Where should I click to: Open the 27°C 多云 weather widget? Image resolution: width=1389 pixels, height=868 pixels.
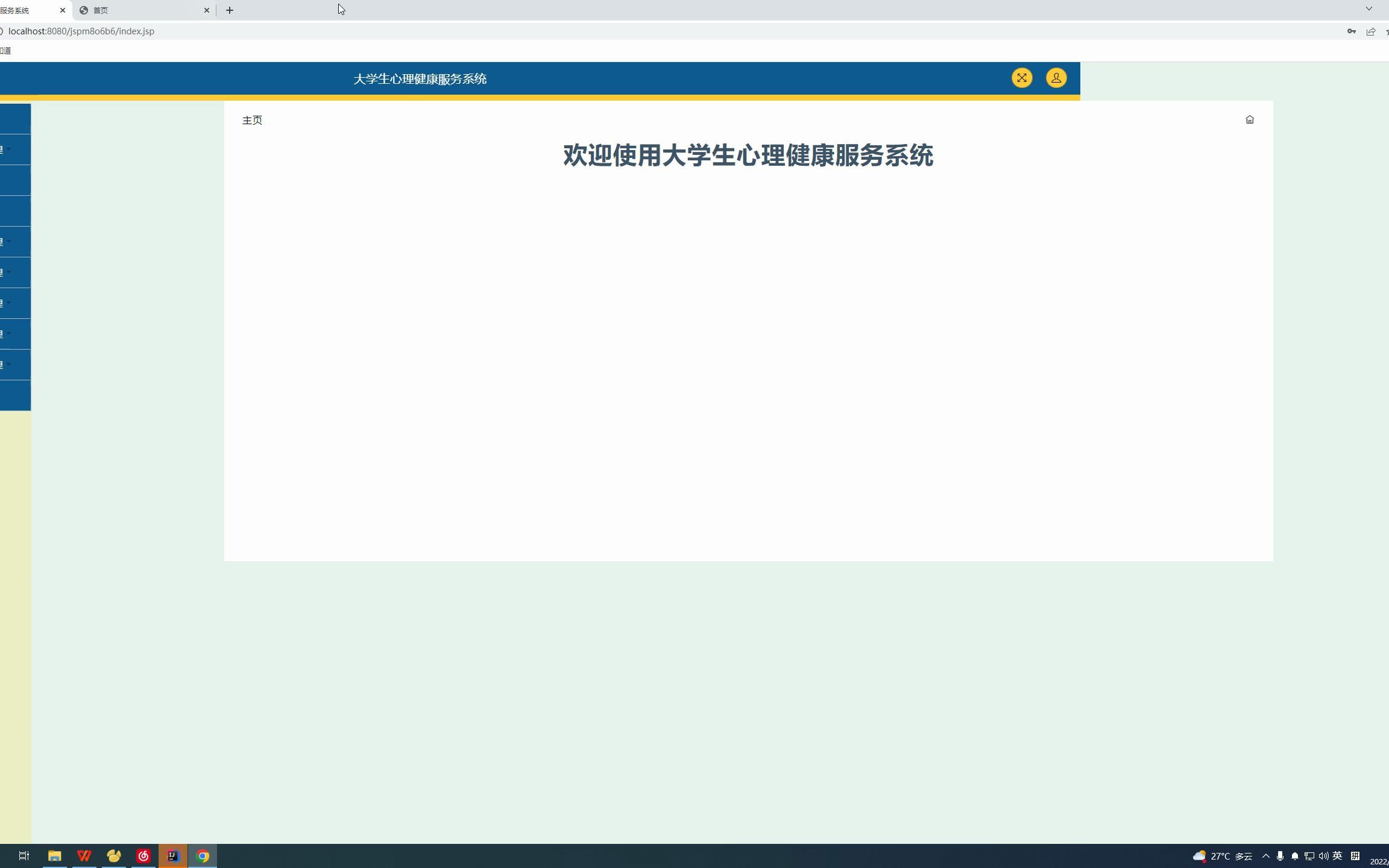1223,856
